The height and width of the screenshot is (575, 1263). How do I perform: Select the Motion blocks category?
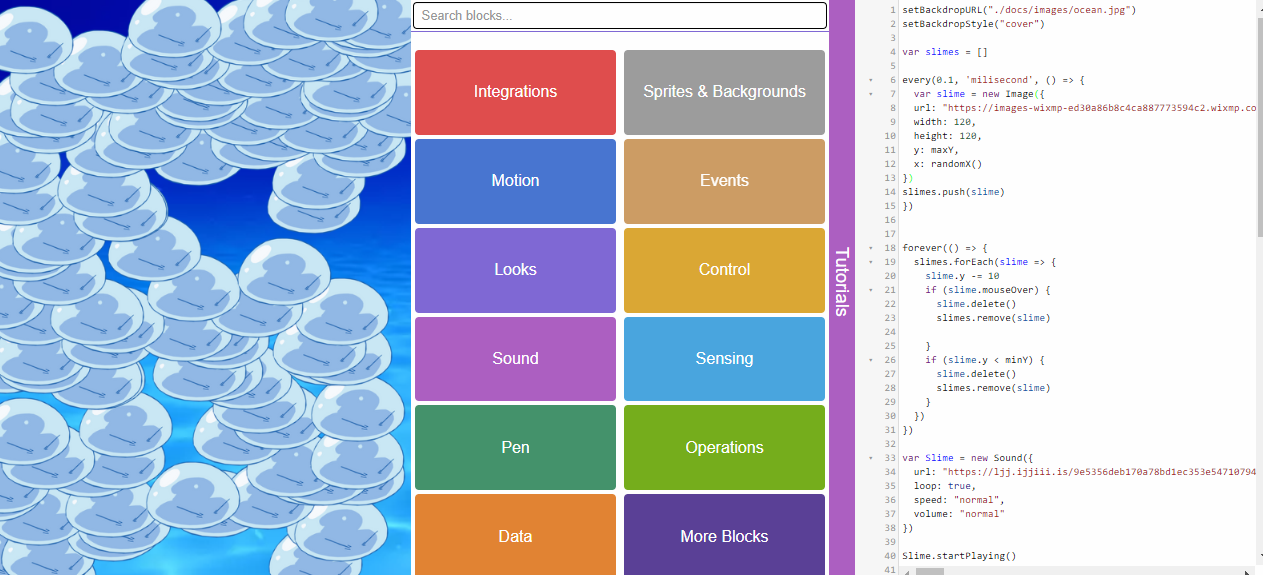(x=515, y=181)
